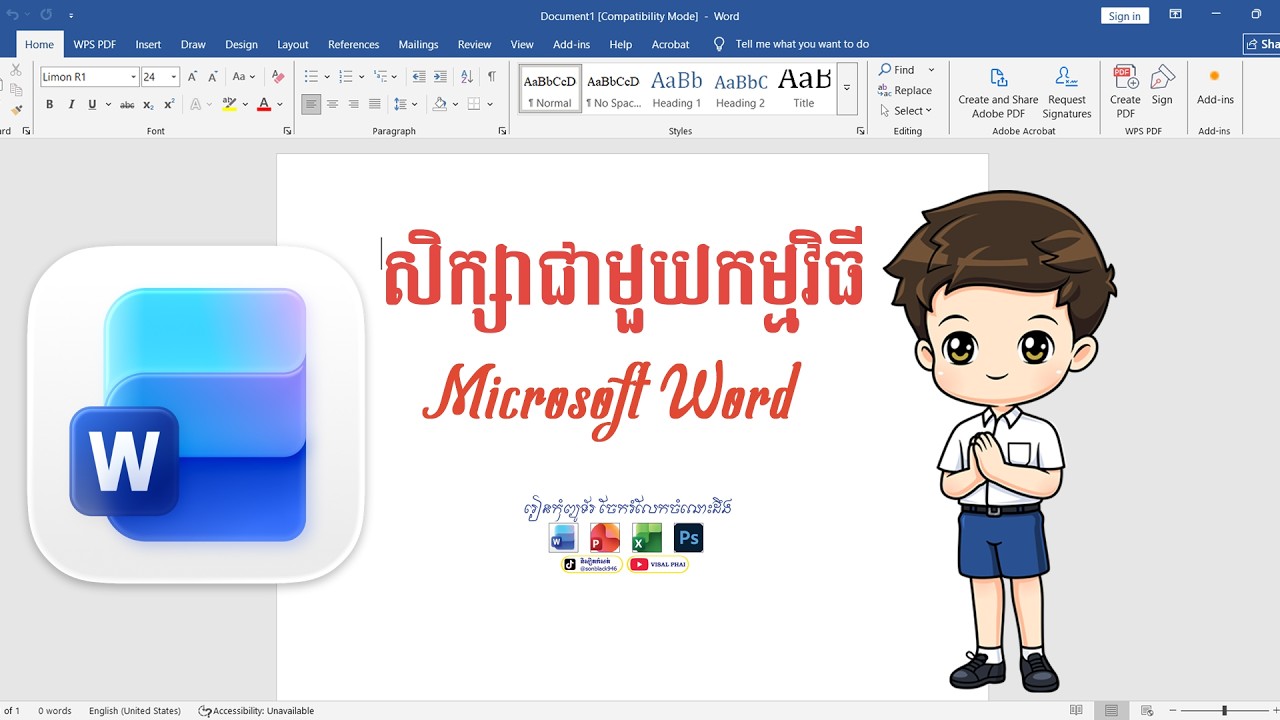The height and width of the screenshot is (720, 1280).
Task: Toggle Show/Hide paragraph marks
Action: tap(491, 76)
